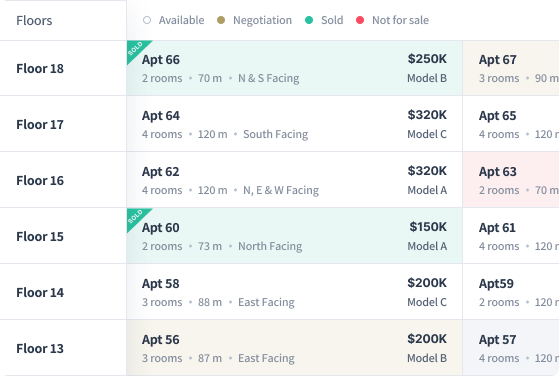Click the $250K price on Apt 66
This screenshot has width=559, height=376.
pyautogui.click(x=427, y=59)
